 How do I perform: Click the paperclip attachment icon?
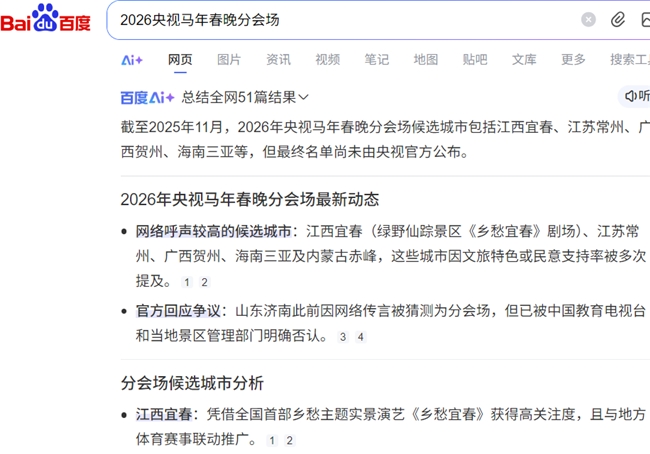(x=618, y=20)
